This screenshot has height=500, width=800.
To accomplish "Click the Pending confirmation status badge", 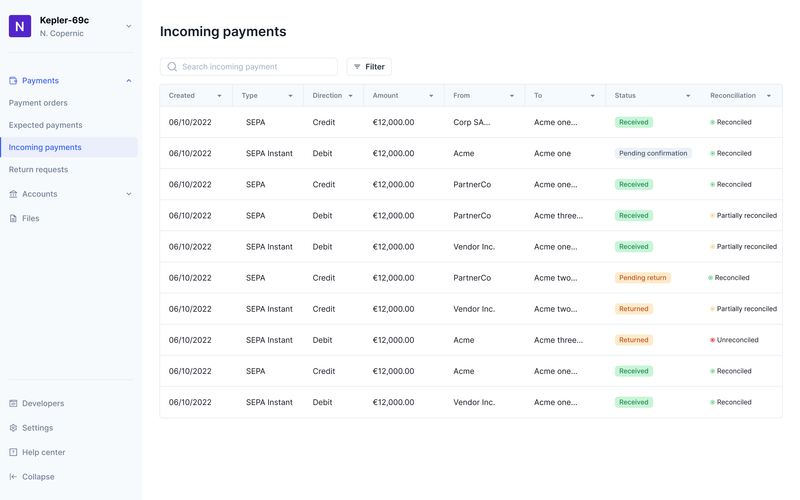I will coord(653,154).
